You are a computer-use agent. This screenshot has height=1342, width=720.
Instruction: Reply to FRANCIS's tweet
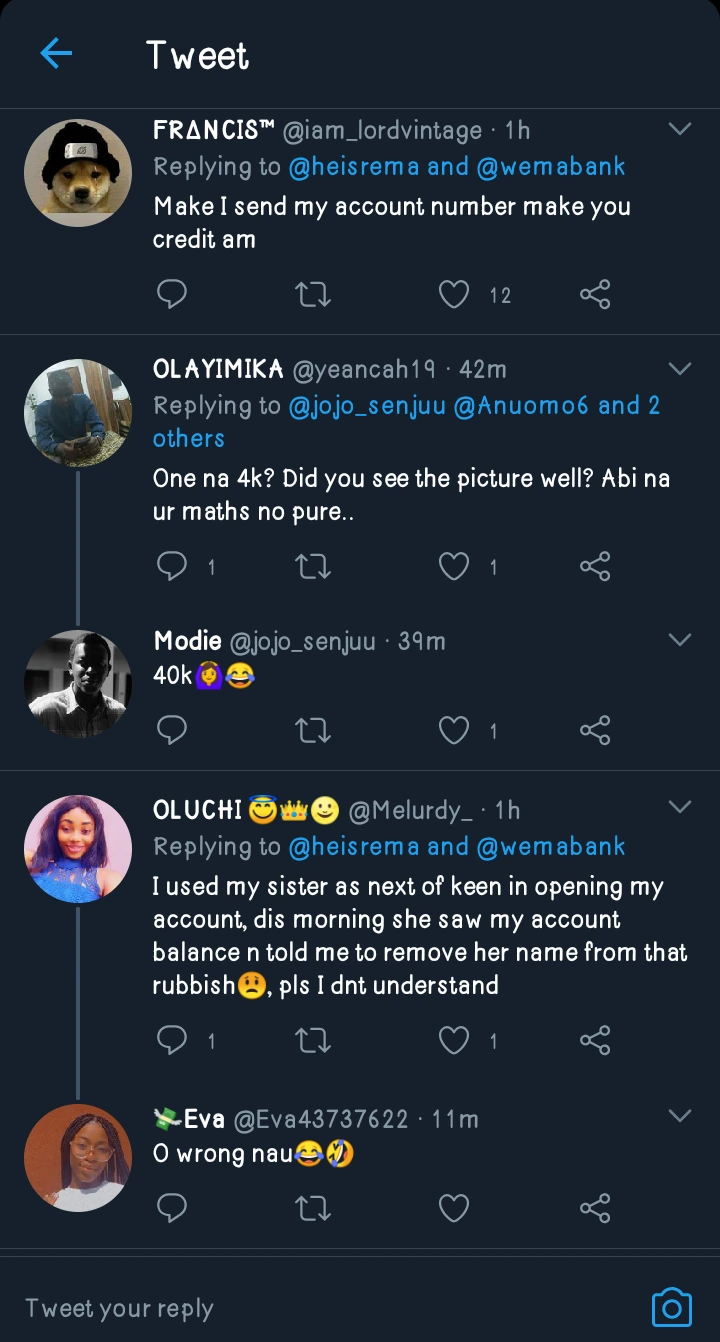172,294
